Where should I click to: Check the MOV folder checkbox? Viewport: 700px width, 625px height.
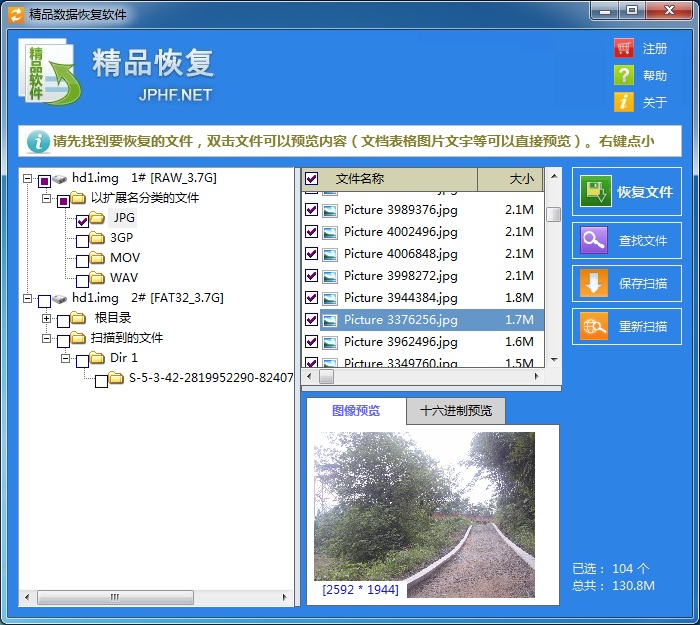82,261
